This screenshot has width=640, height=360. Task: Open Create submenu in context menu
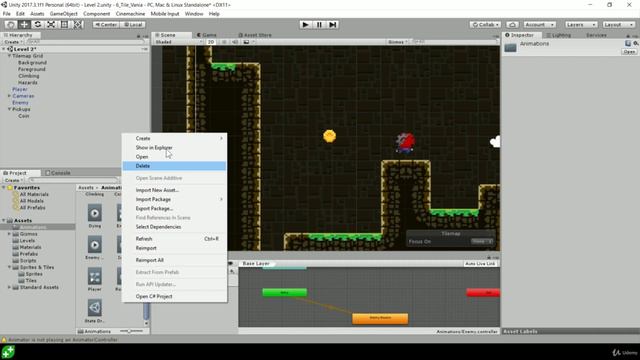pyautogui.click(x=174, y=138)
